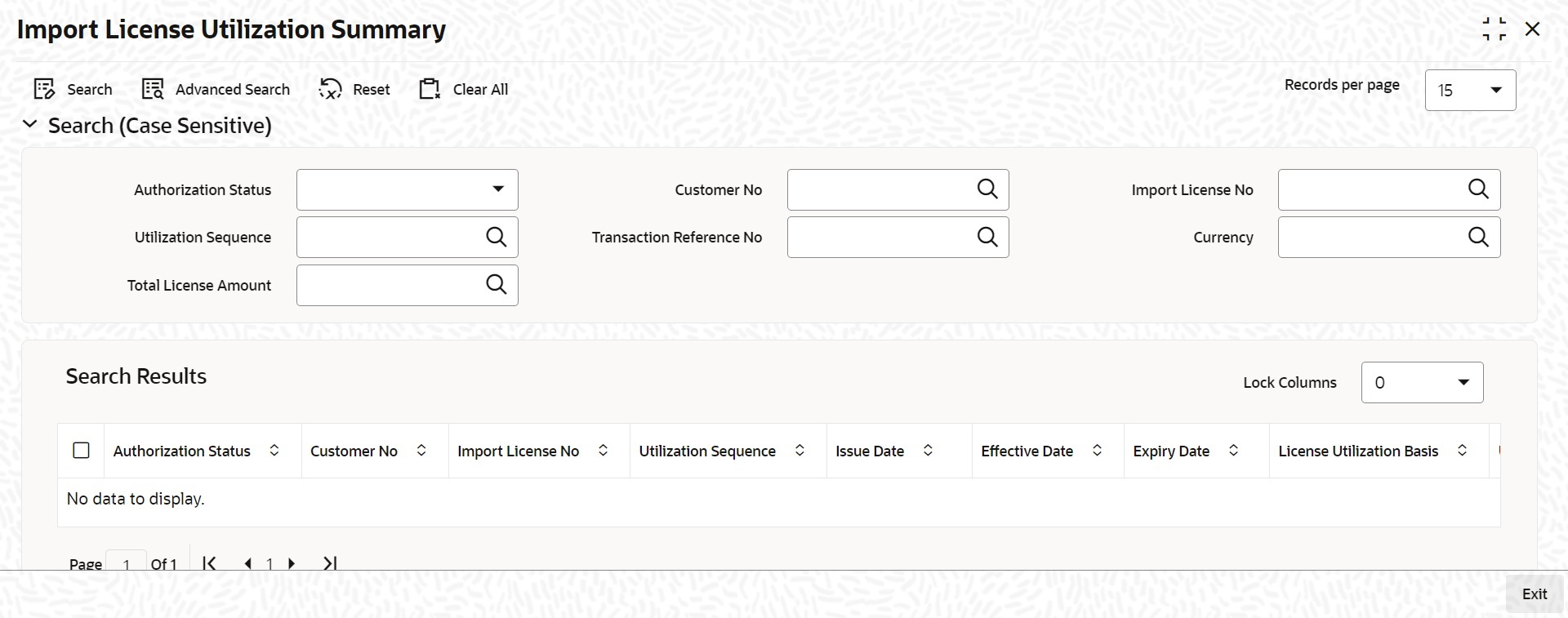The width and height of the screenshot is (1568, 618).
Task: Open Total License Amount lookup icon
Action: [x=497, y=285]
